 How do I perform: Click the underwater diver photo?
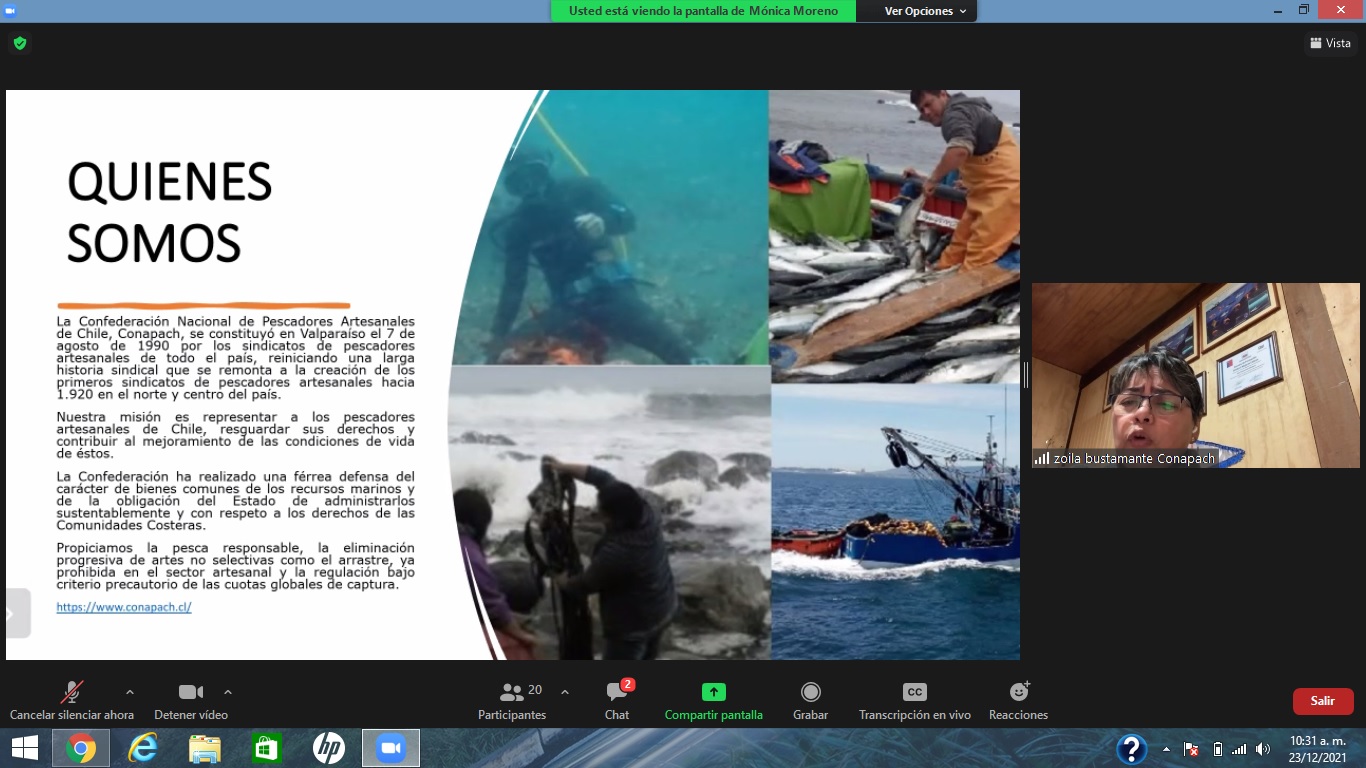[610, 228]
